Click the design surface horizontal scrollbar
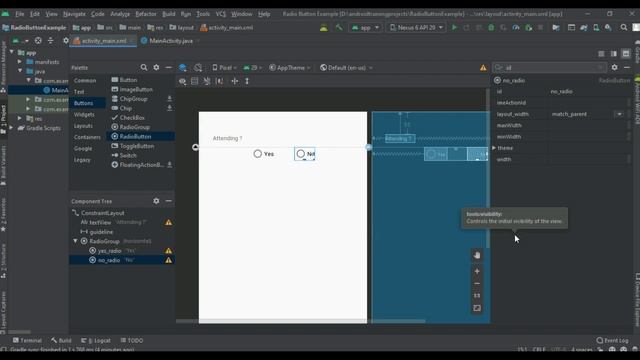Screen dimensions: 640x360 (301, 321)
